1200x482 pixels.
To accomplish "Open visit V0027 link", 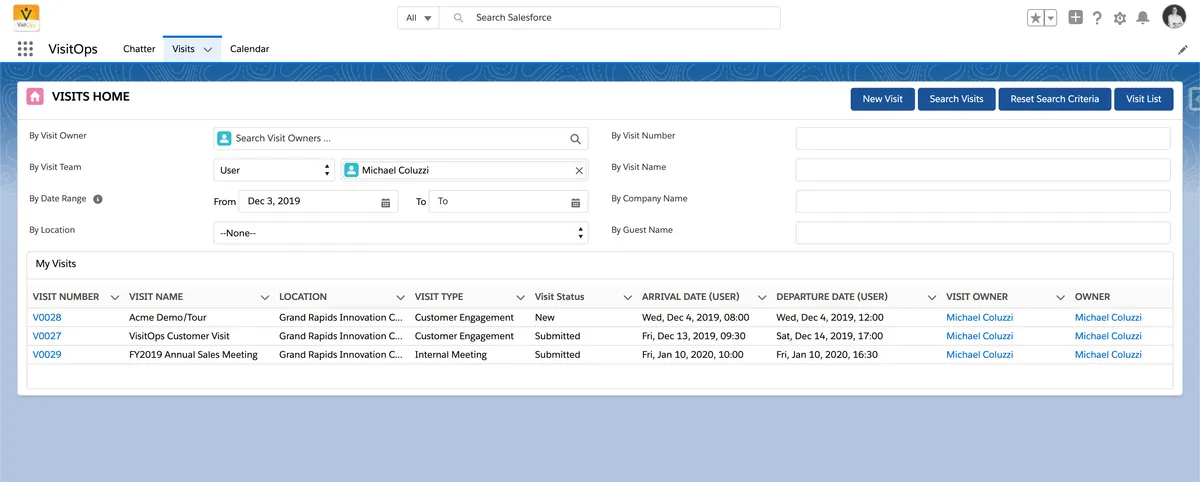I will tap(47, 336).
